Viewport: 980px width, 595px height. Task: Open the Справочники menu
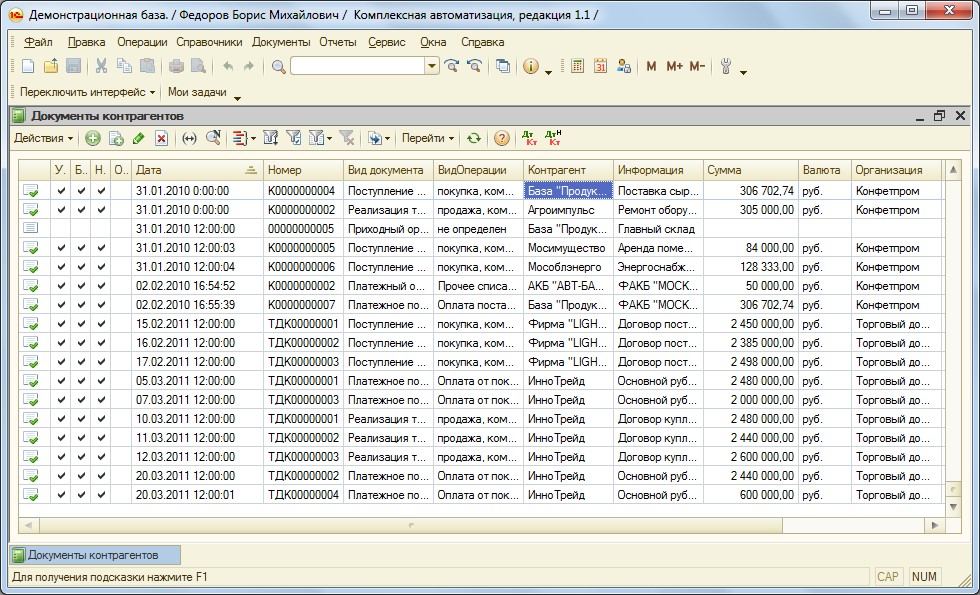click(209, 42)
